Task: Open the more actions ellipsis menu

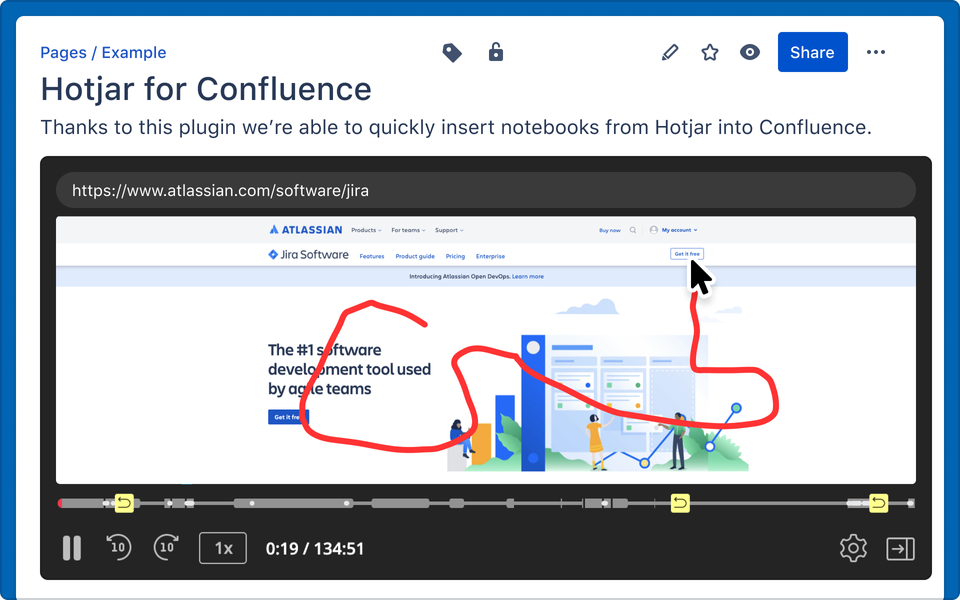Action: click(876, 52)
